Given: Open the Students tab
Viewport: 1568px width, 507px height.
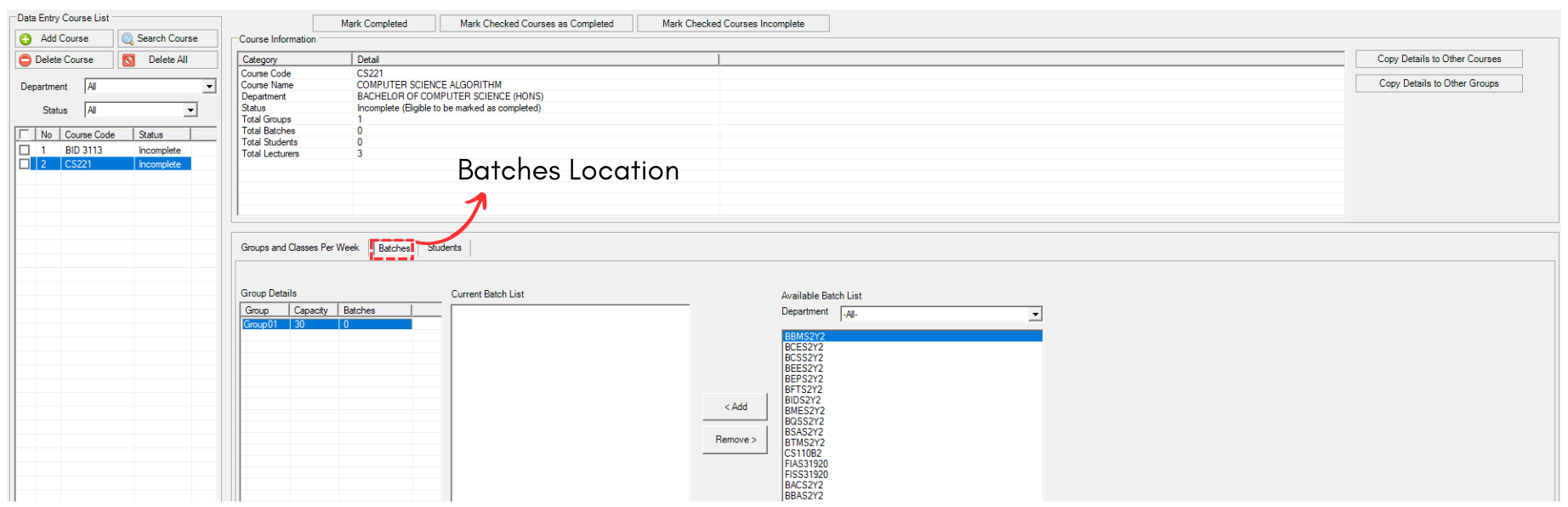Looking at the screenshot, I should [444, 248].
